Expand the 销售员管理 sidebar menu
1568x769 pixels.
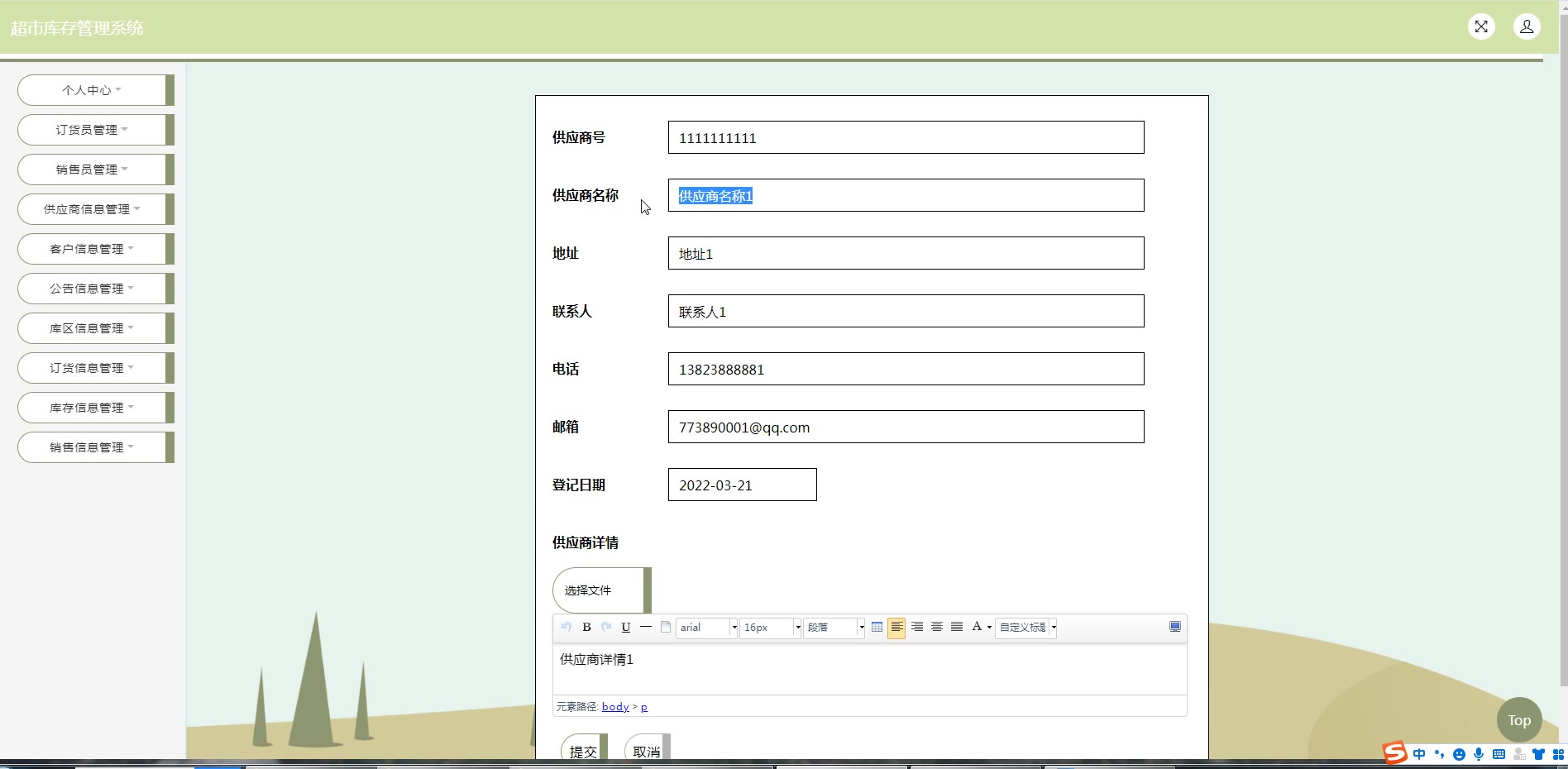pos(95,170)
